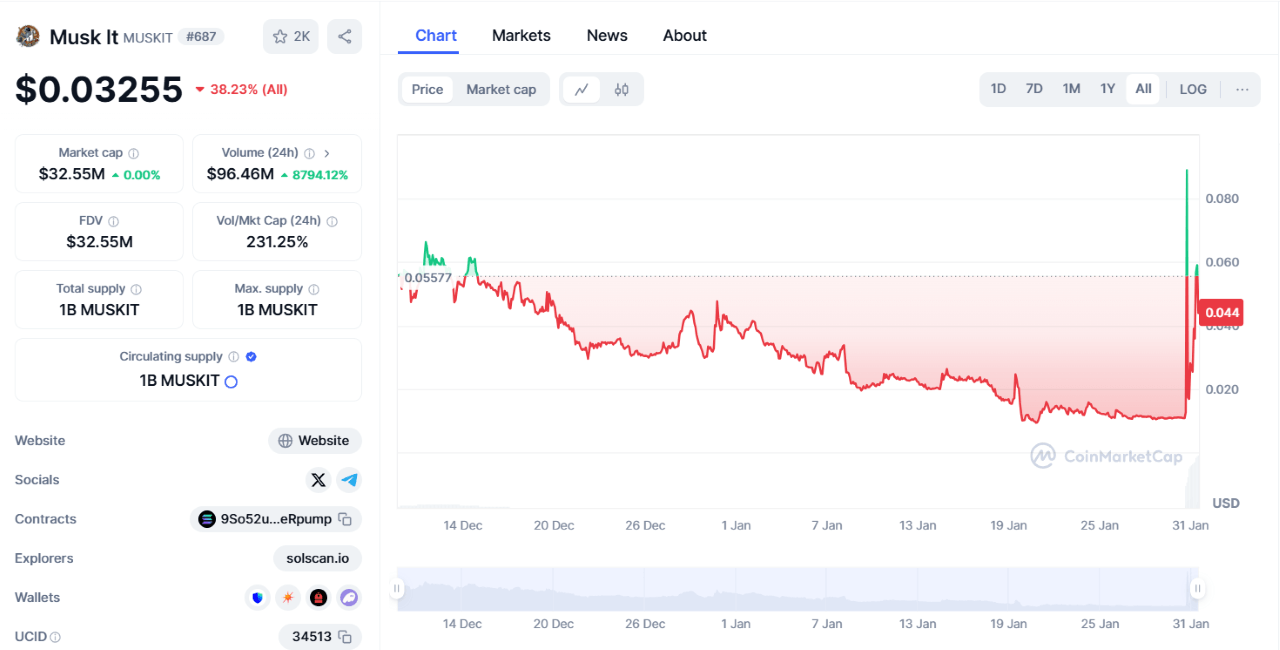Viewport: 1280px width, 650px height.
Task: Open the X social profile icon
Action: [318, 480]
